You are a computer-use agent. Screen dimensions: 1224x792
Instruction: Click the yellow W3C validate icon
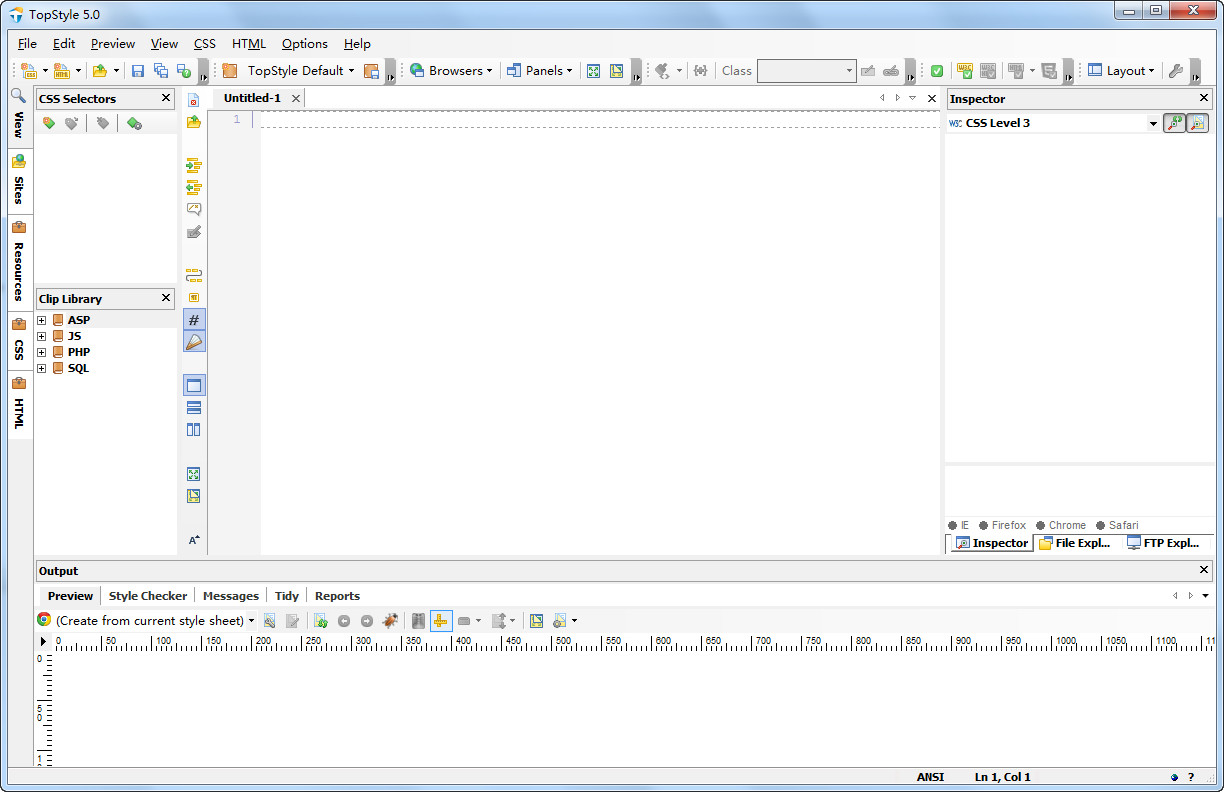964,71
